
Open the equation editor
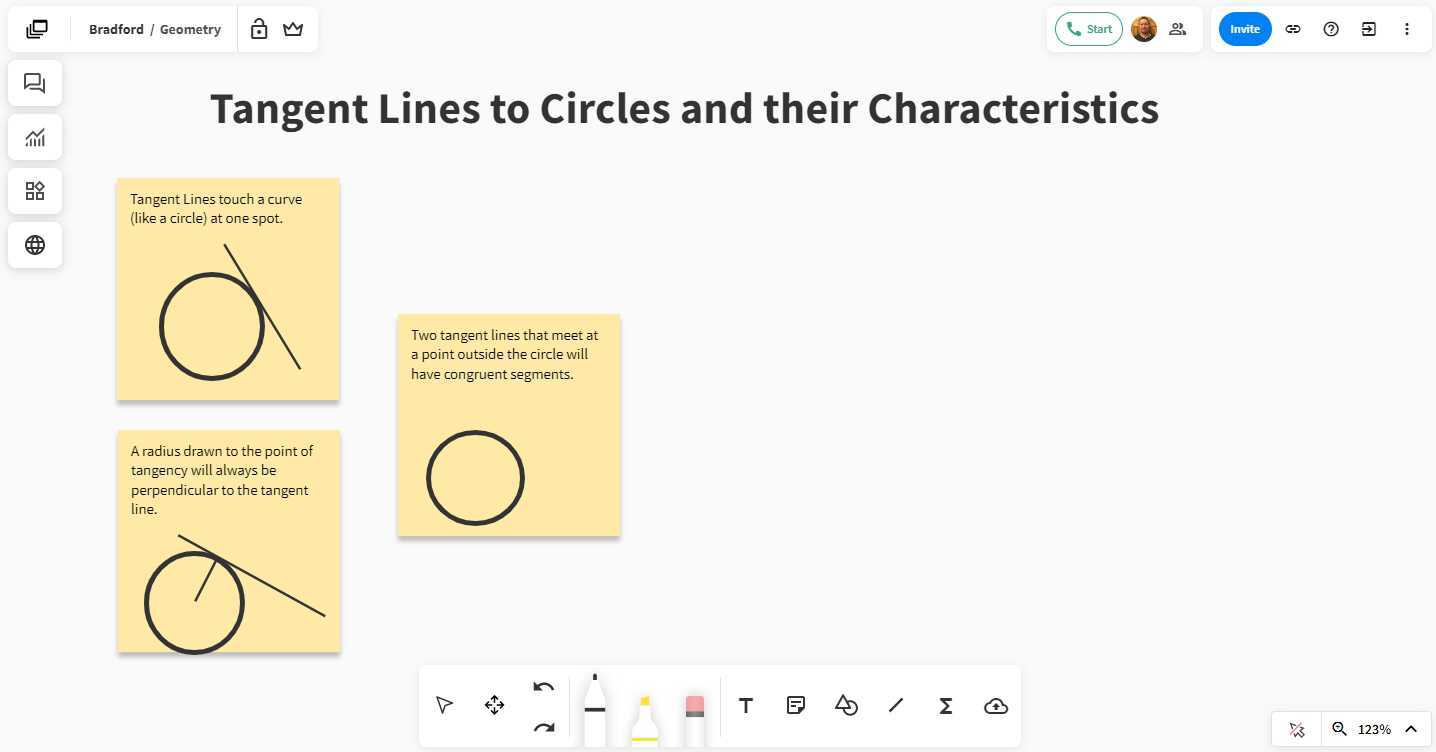[945, 705]
